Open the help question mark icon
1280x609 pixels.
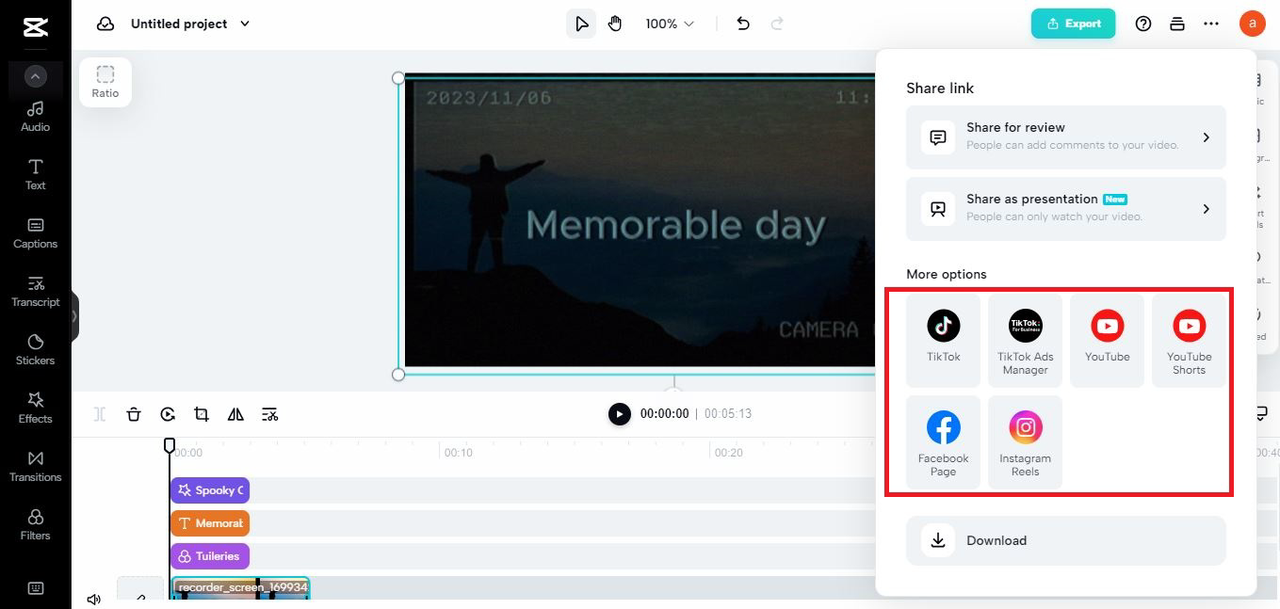(x=1143, y=24)
